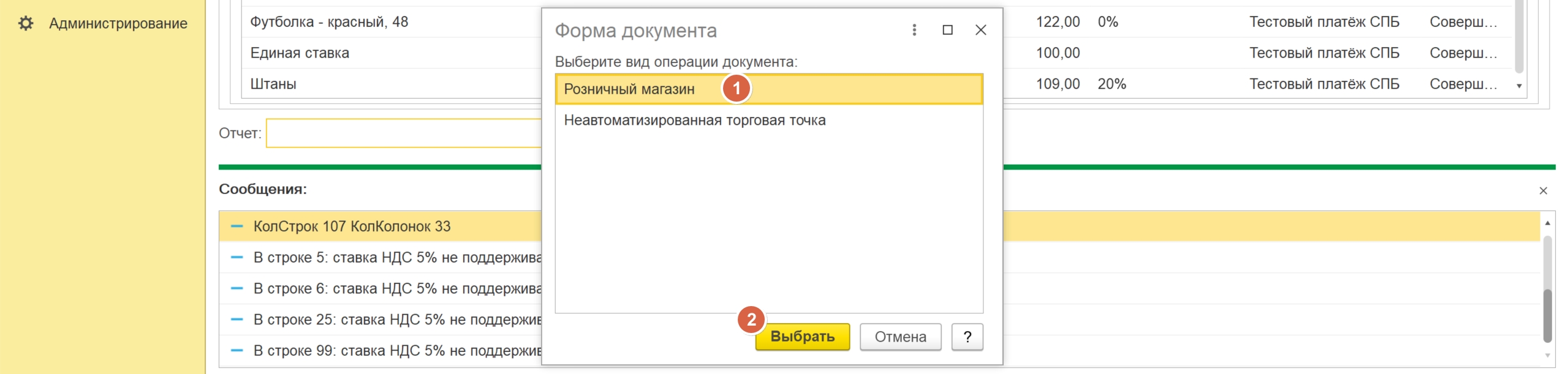1568x374 pixels.
Task: Select Неавтоматизированная торговая точка option
Action: coord(694,121)
